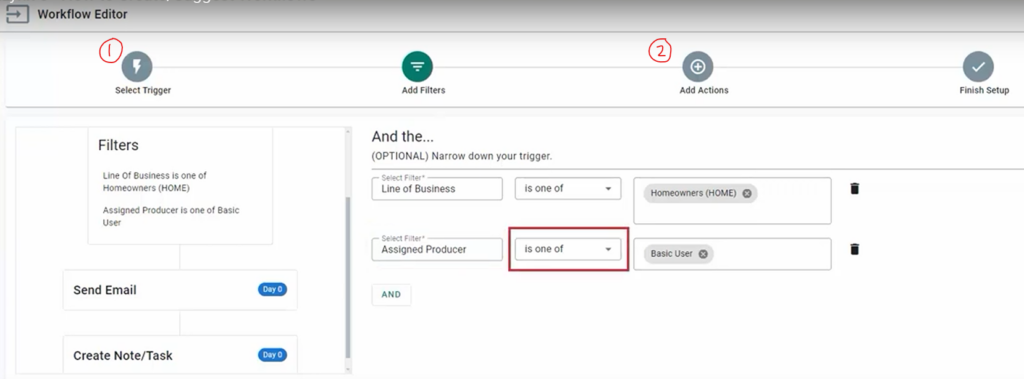Click the Basic User chip label

671,254
